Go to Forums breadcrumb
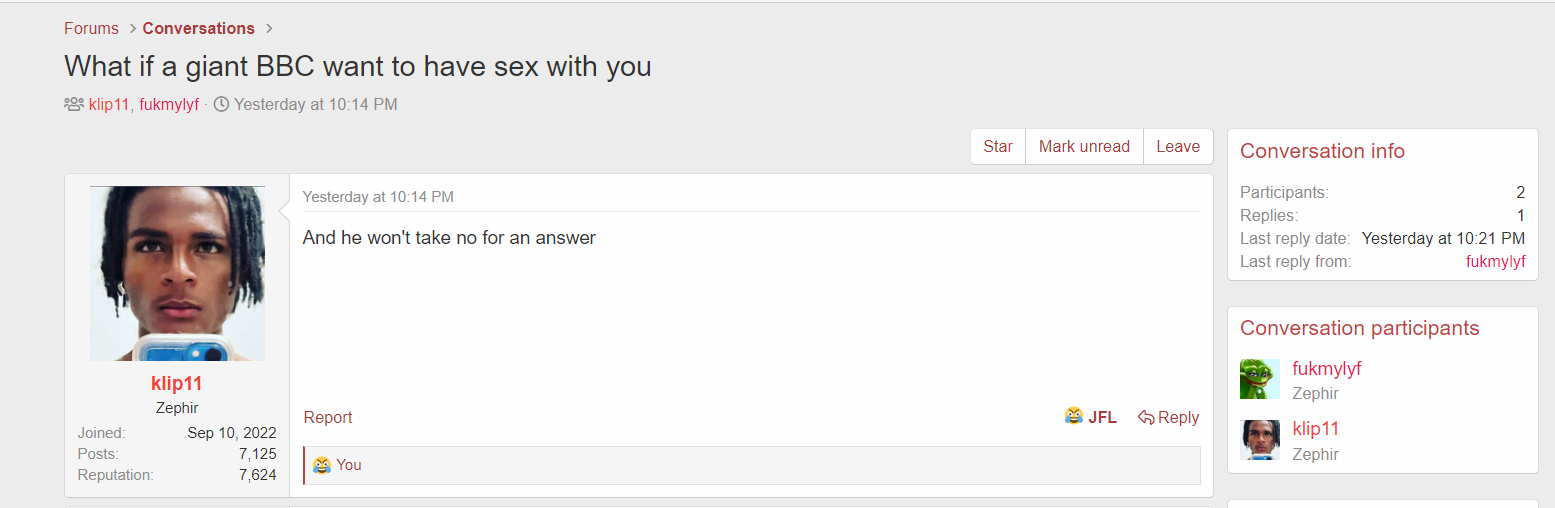Viewport: 1555px width, 508px height. point(91,28)
